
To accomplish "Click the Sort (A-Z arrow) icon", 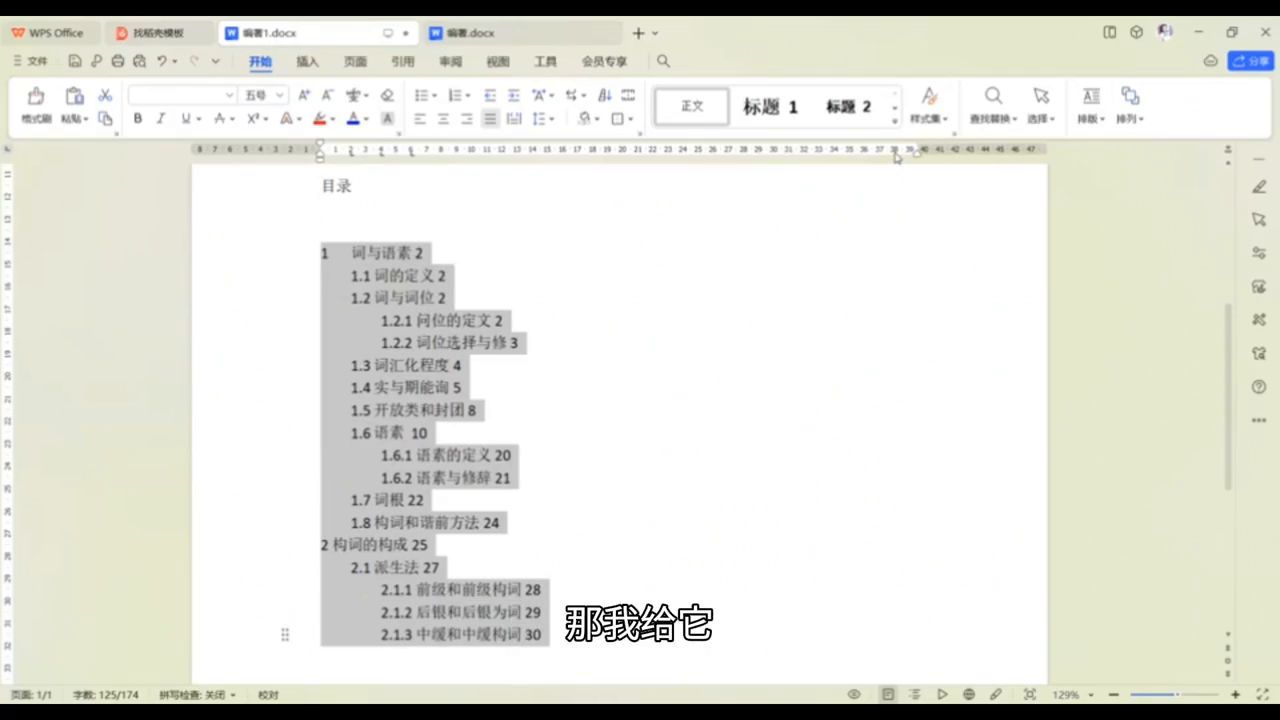I will (604, 95).
